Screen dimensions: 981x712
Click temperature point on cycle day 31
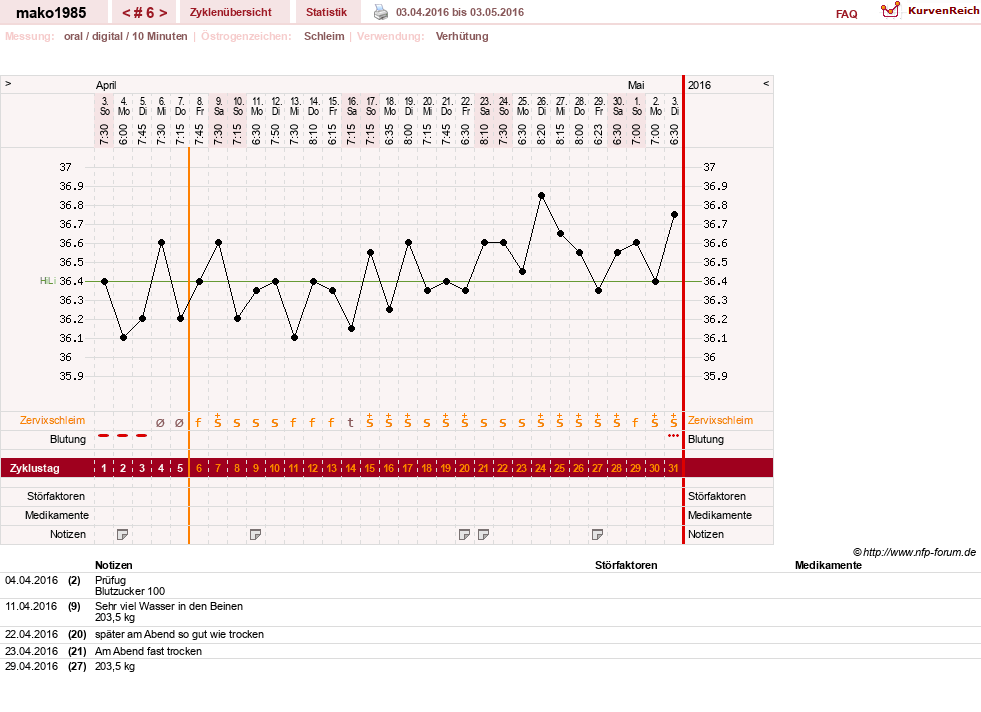(674, 215)
